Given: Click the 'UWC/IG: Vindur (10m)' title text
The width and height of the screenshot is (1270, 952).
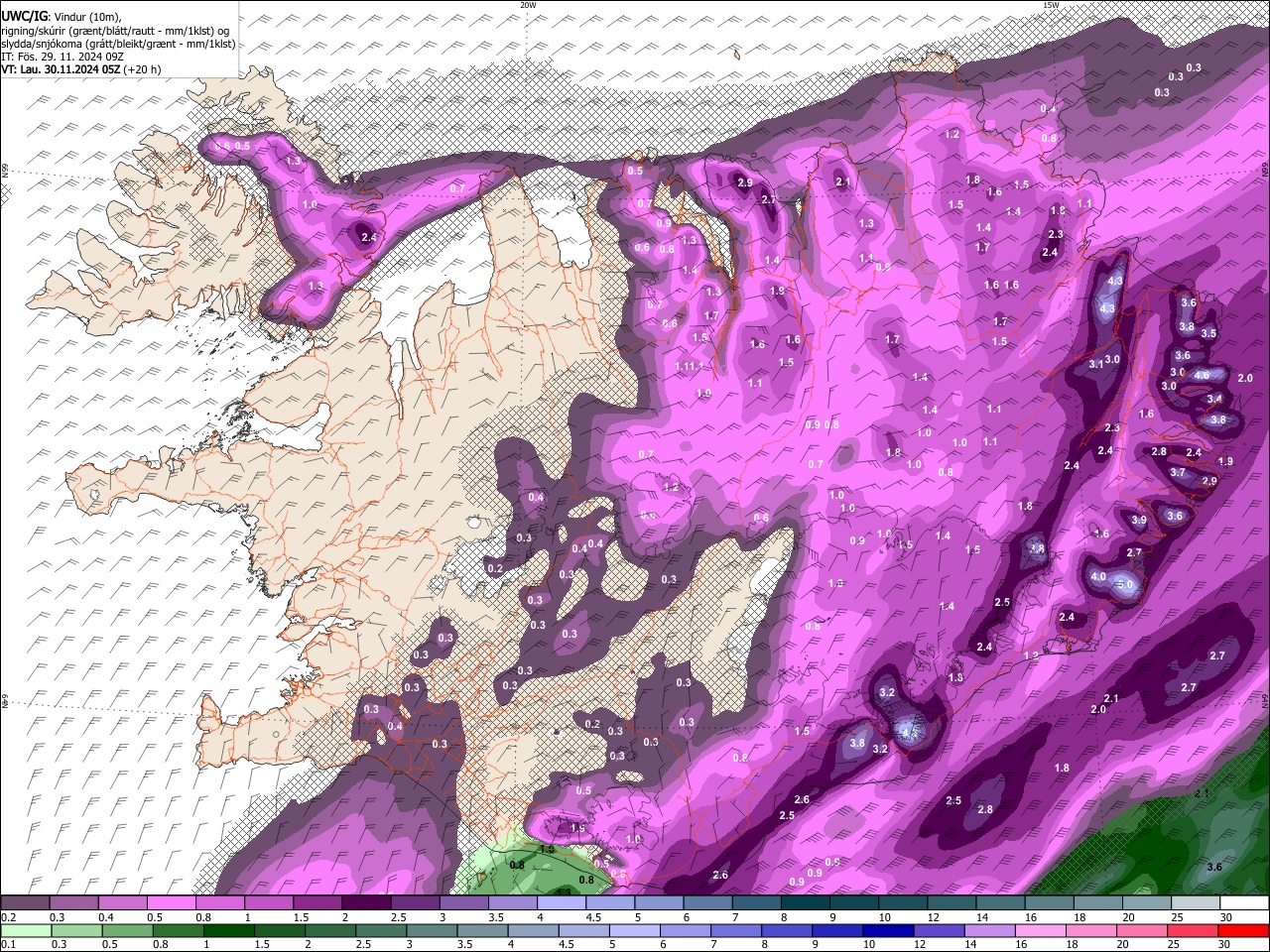Looking at the screenshot, I should (61, 17).
